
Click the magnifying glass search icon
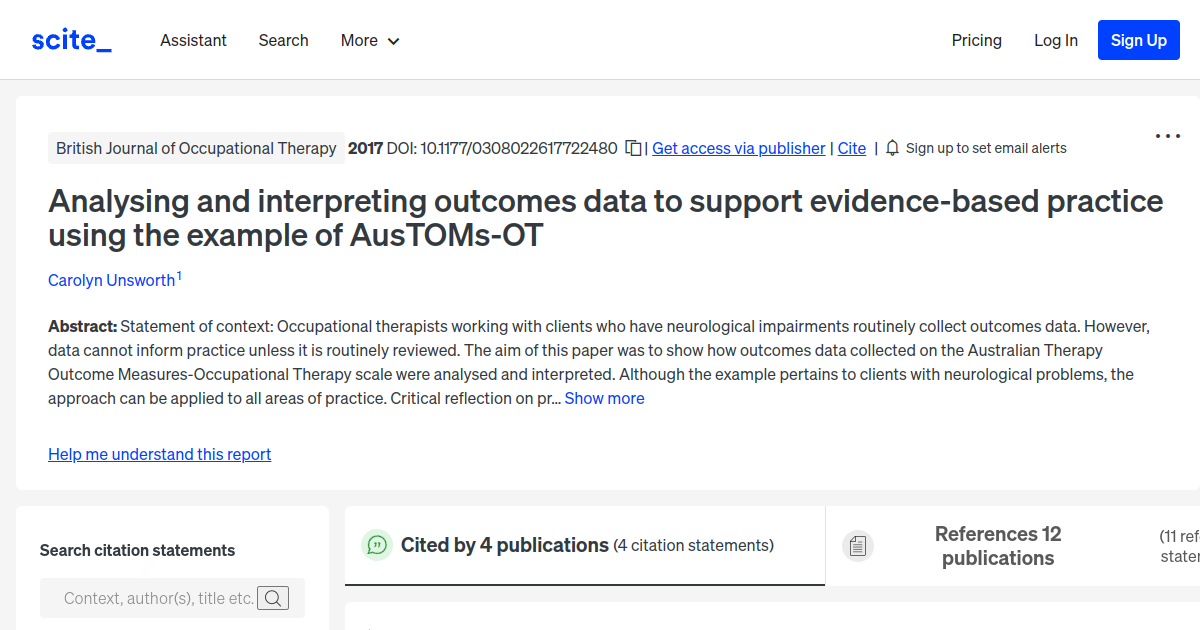pyautogui.click(x=272, y=597)
